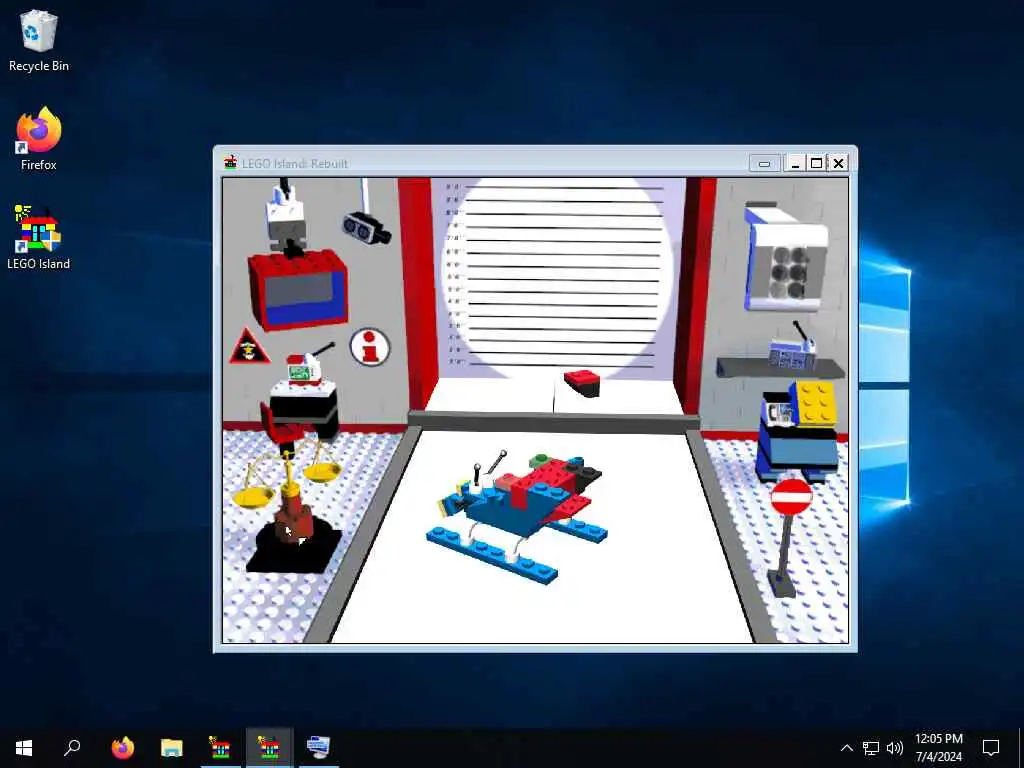Click the LEGO Island: Rebuilt title bar icon
This screenshot has height=768, width=1024.
pyautogui.click(x=230, y=163)
